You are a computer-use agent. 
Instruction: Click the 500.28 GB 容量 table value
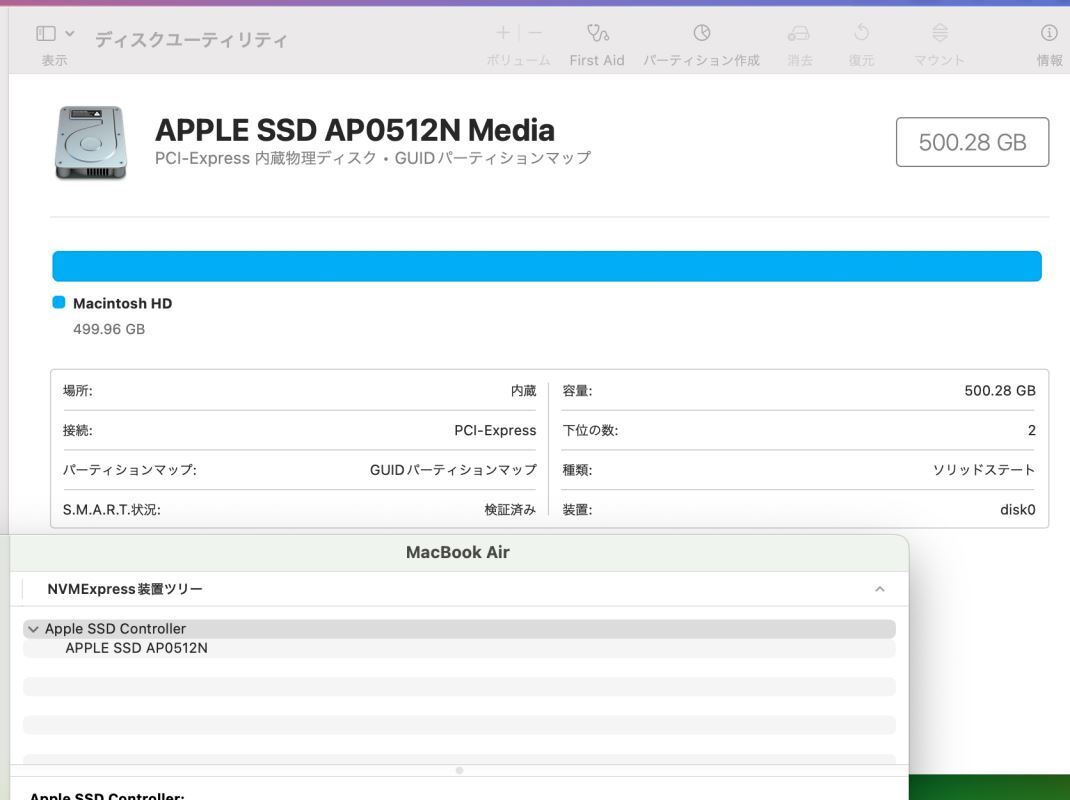(1000, 390)
